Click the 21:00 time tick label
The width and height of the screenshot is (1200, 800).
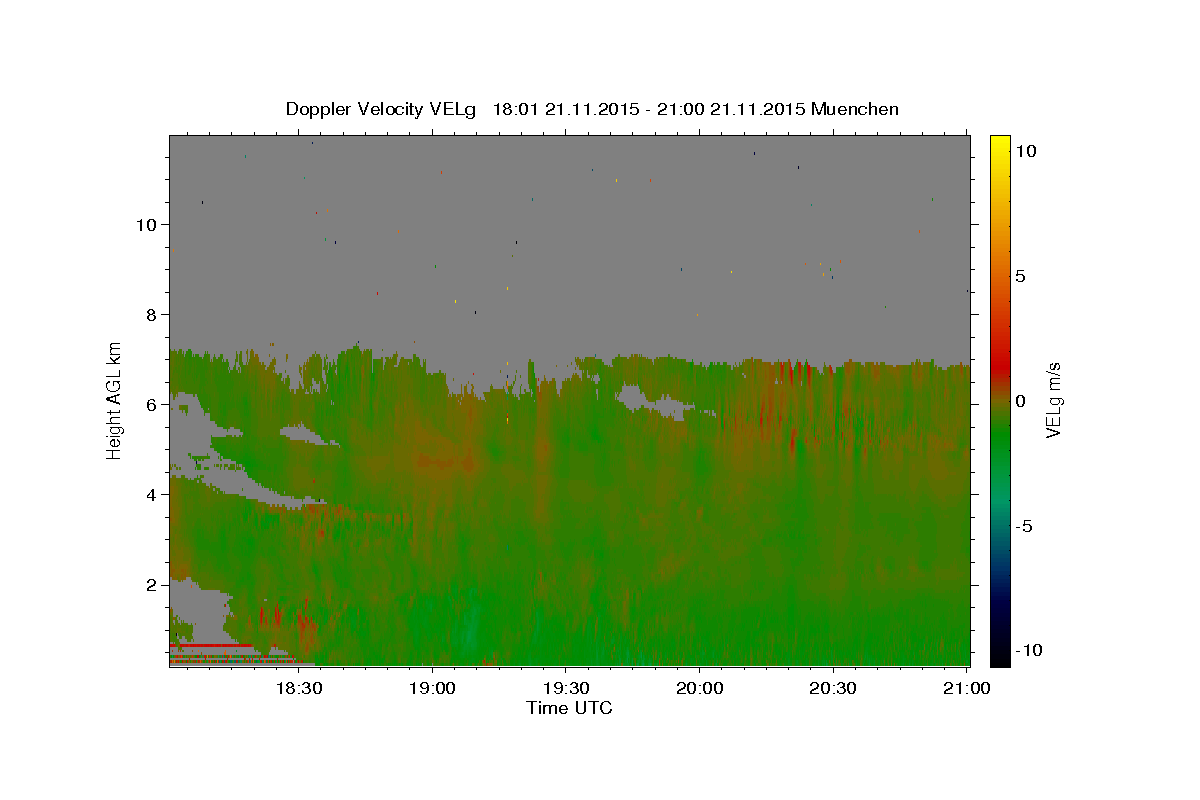[x=966, y=689]
